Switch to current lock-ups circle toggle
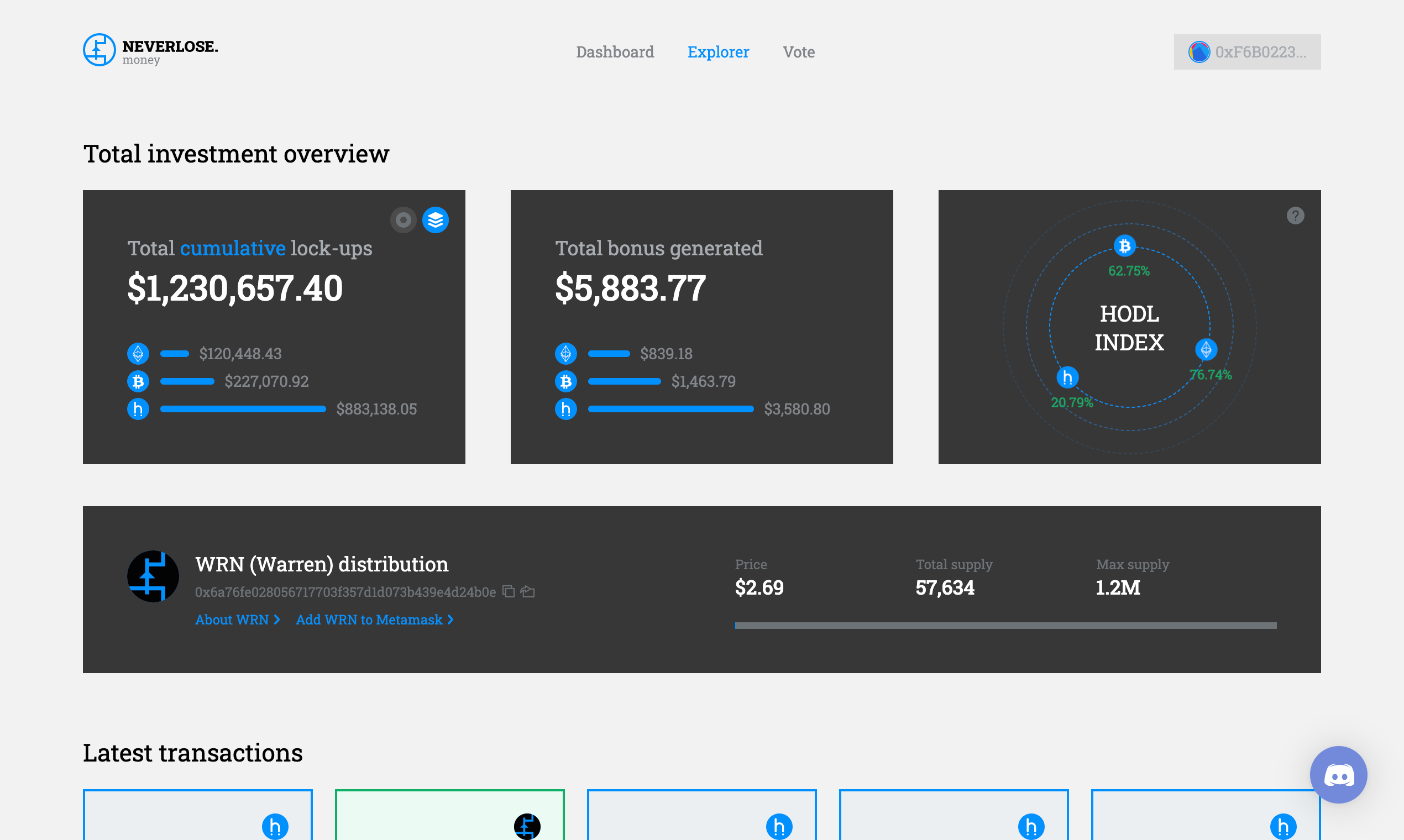Viewport: 1404px width, 840px height. click(x=403, y=219)
